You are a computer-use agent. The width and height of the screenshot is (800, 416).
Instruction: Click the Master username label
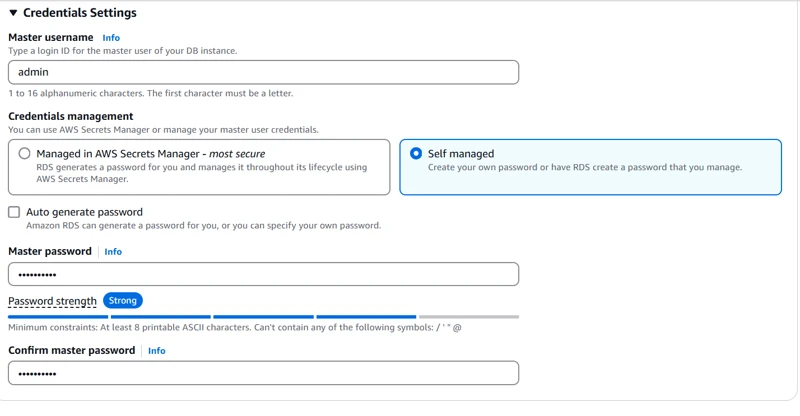pos(51,38)
